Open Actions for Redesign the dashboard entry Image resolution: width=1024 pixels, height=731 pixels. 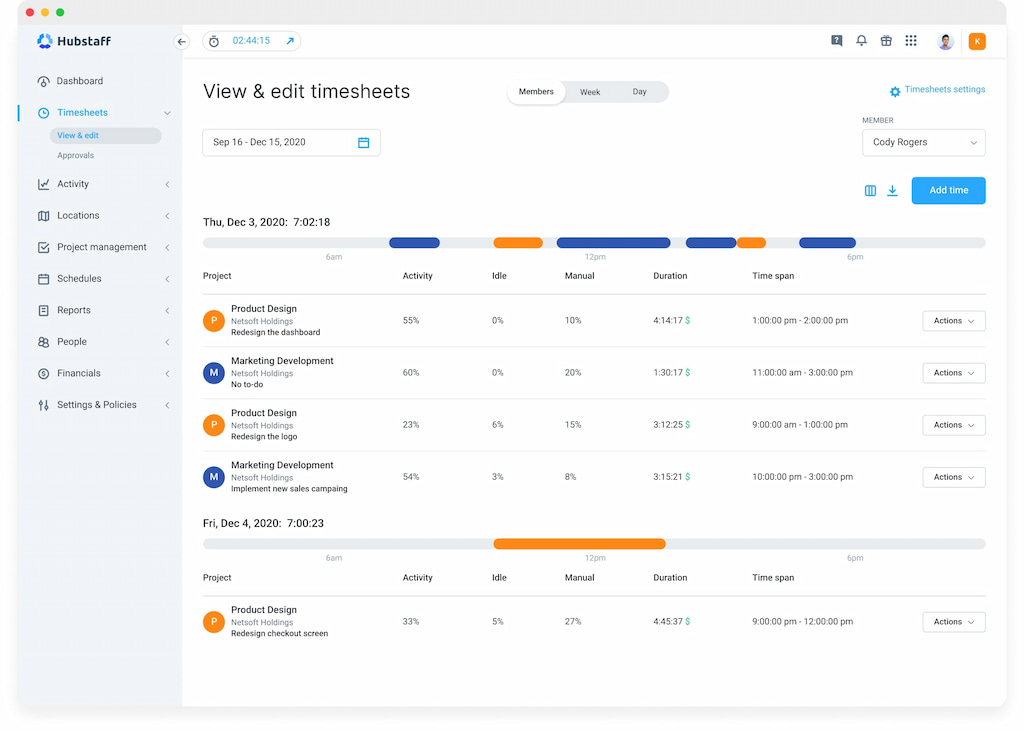click(x=952, y=320)
